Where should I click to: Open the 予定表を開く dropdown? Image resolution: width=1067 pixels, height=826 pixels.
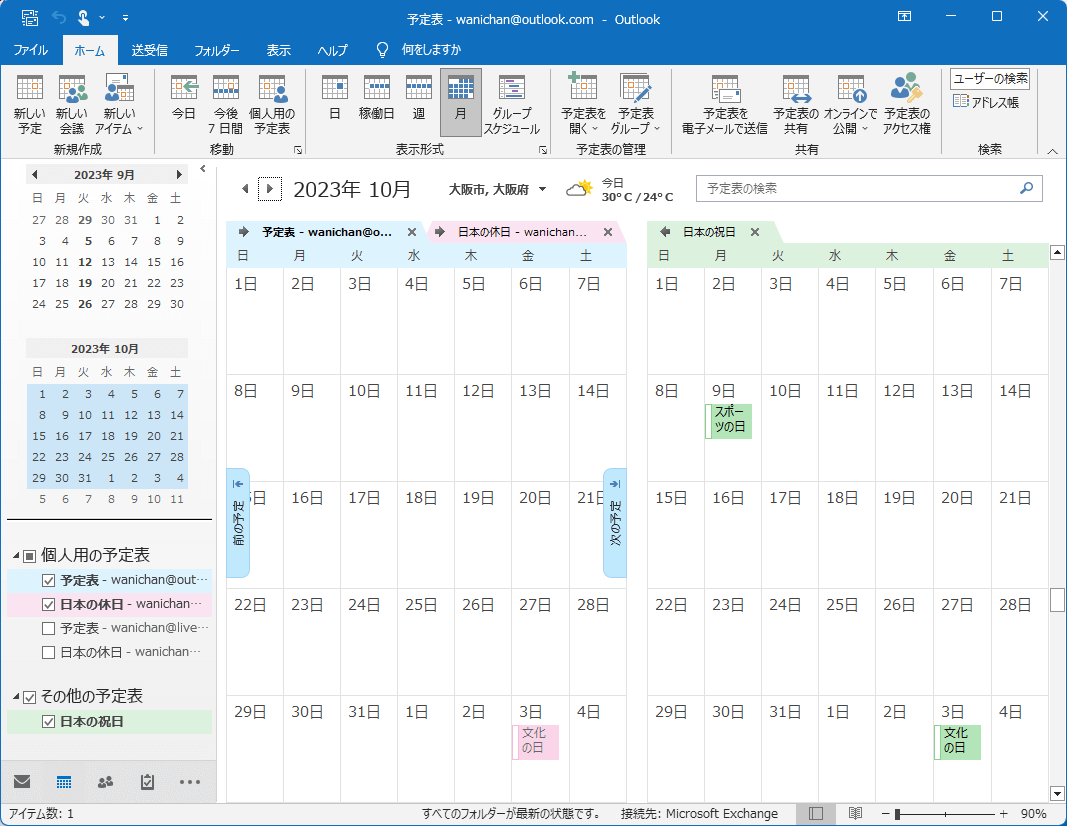point(583,105)
